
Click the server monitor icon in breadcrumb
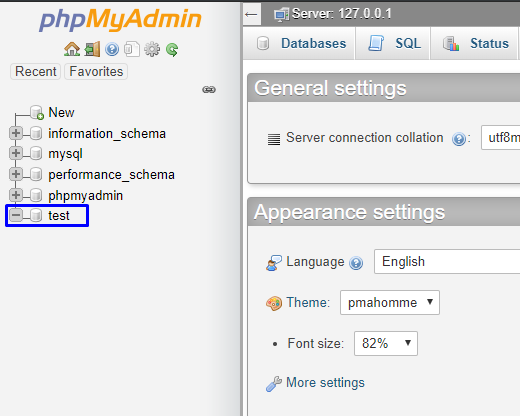pos(281,15)
